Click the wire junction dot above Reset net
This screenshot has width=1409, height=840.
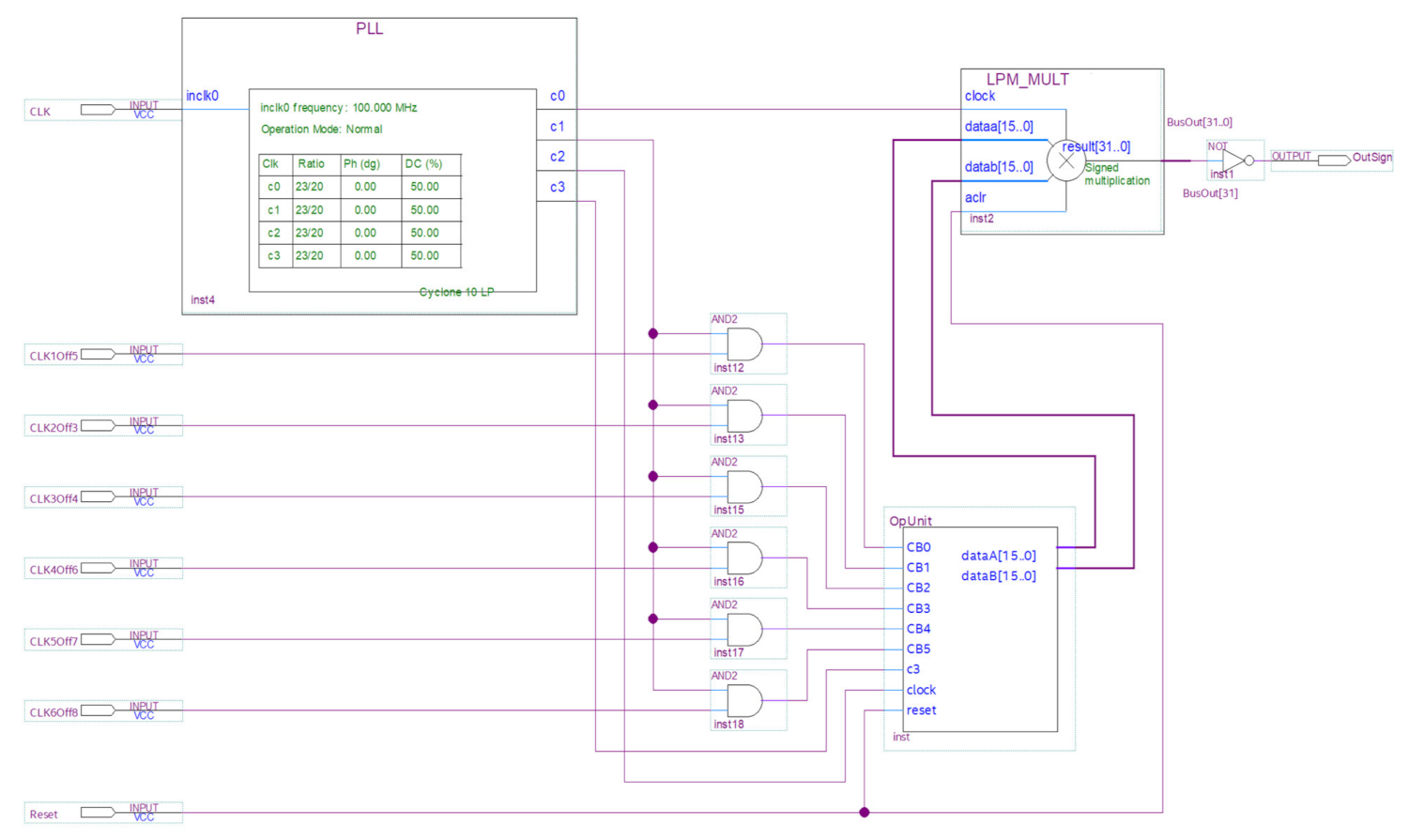point(864,812)
